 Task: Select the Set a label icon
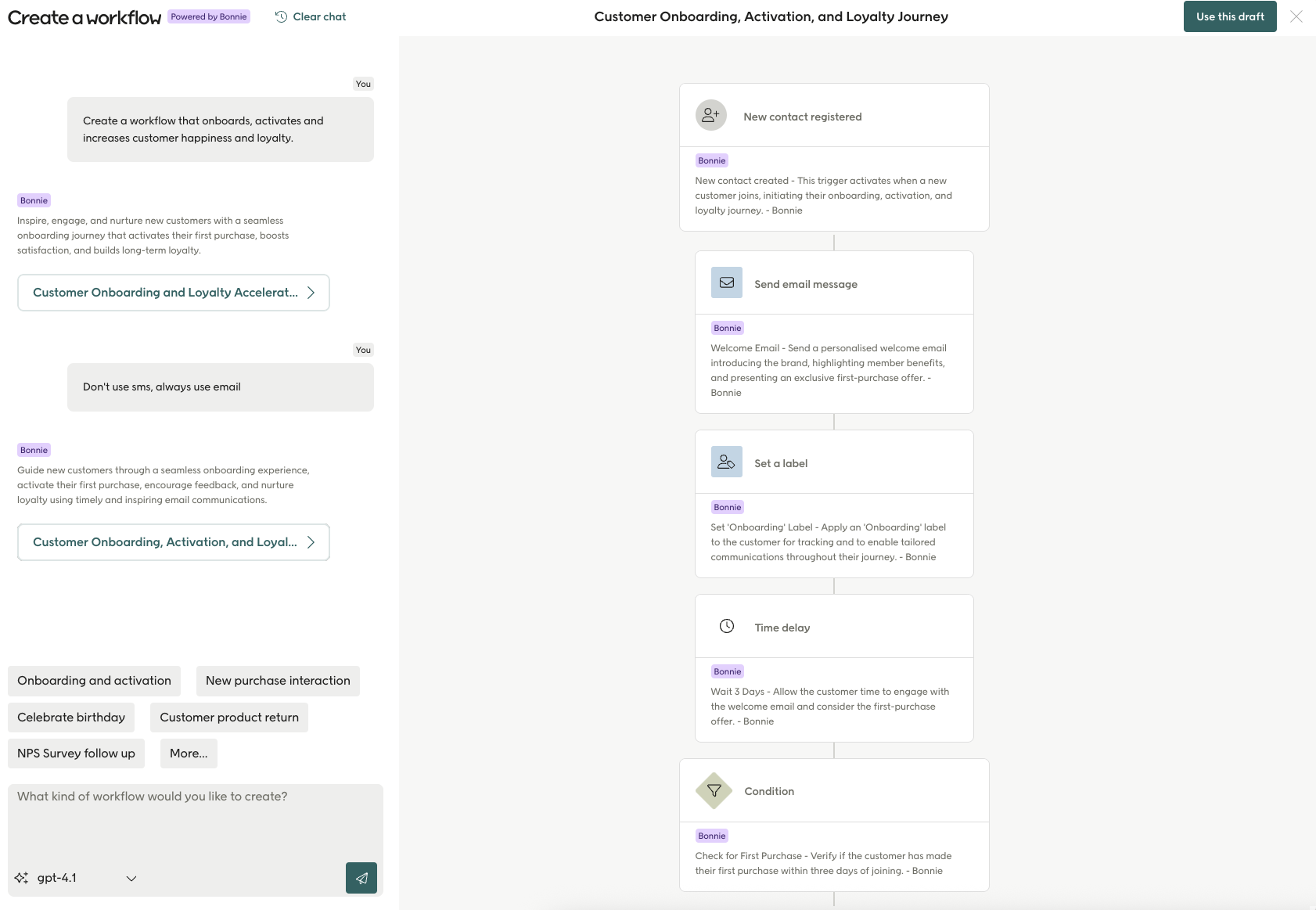726,462
